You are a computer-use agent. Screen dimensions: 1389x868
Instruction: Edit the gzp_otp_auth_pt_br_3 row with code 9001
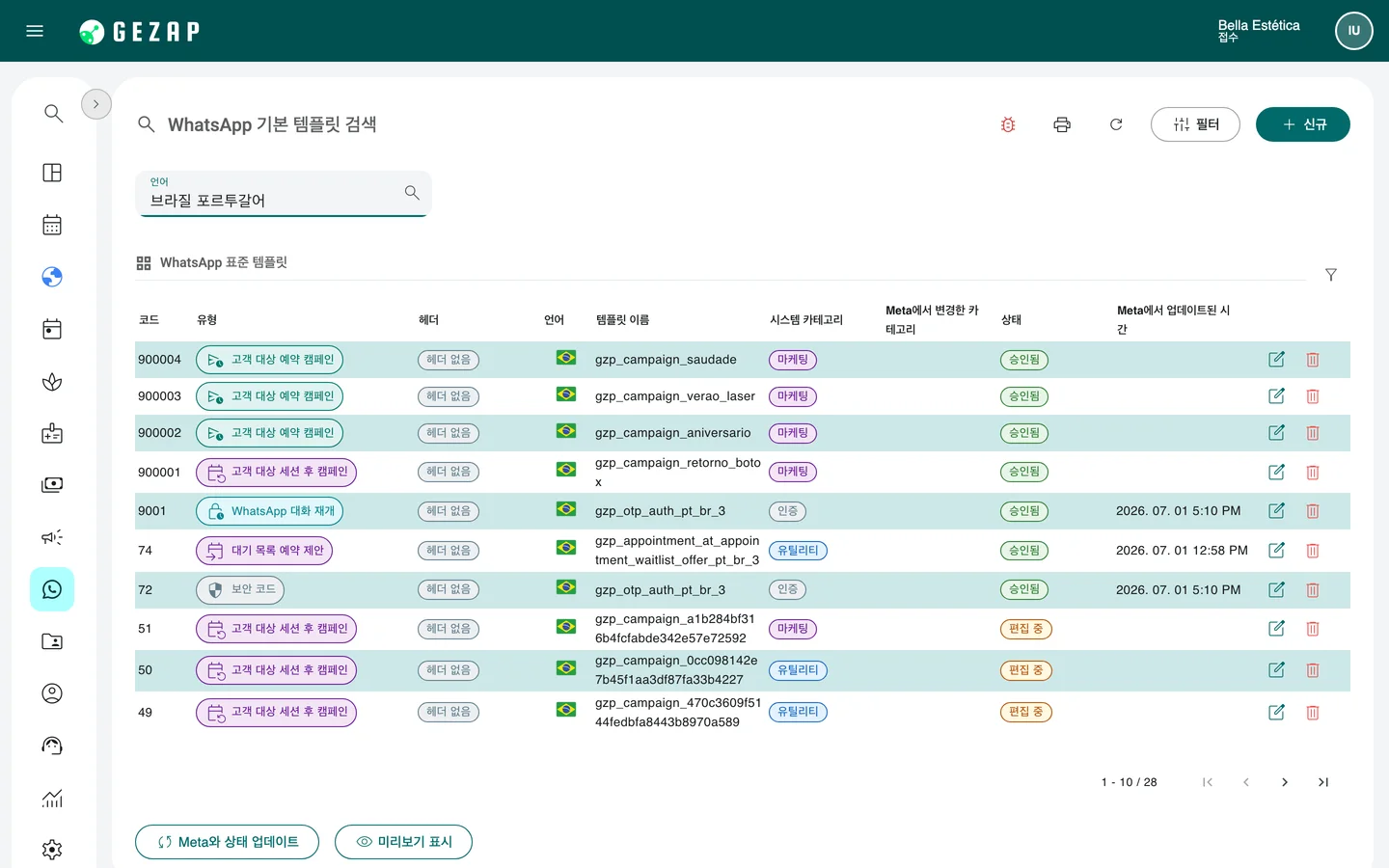(1276, 511)
